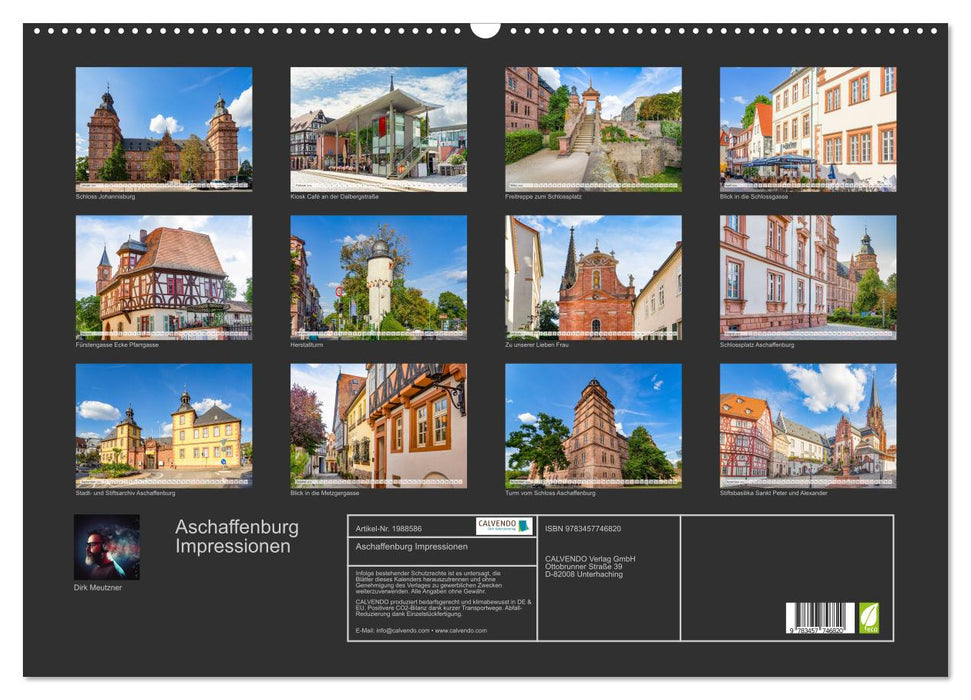Click the Stiftsbasilika Sankt Peter und Alexander photo
Image resolution: width=971 pixels, height=700 pixels.
808,425
